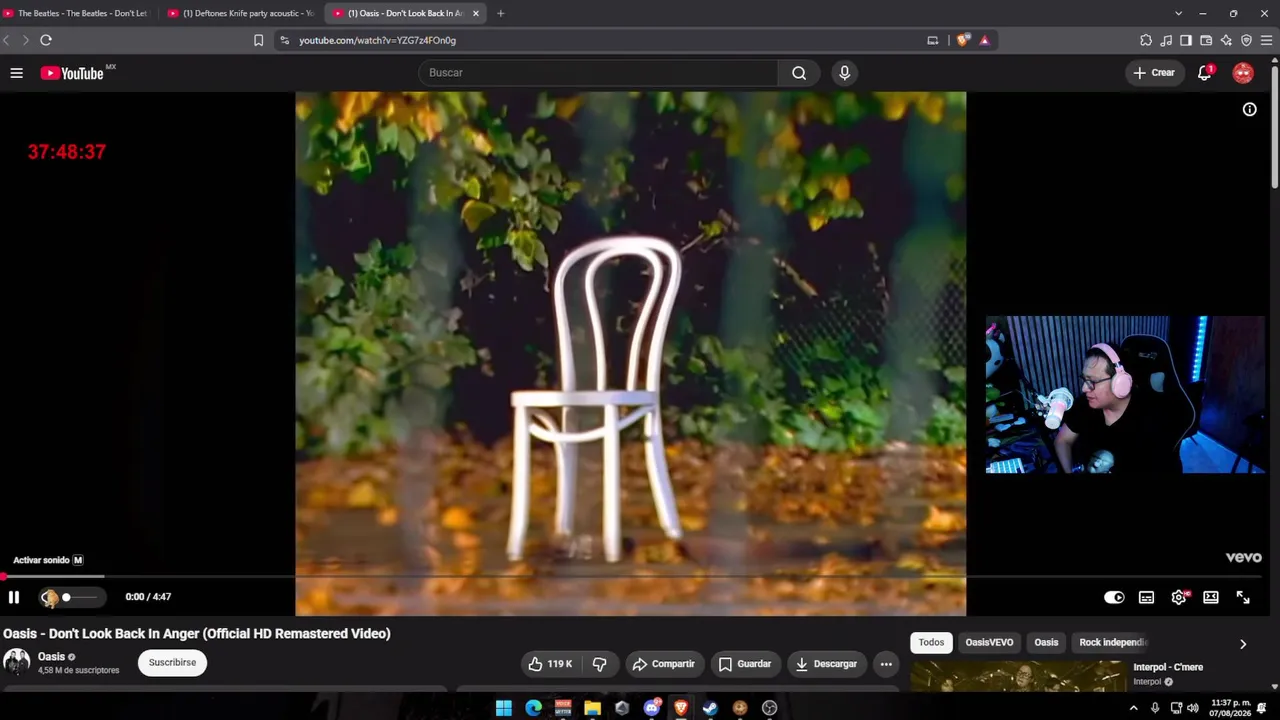Open the Leo AI sparkle icon
This screenshot has height=720, width=1280.
click(1226, 40)
